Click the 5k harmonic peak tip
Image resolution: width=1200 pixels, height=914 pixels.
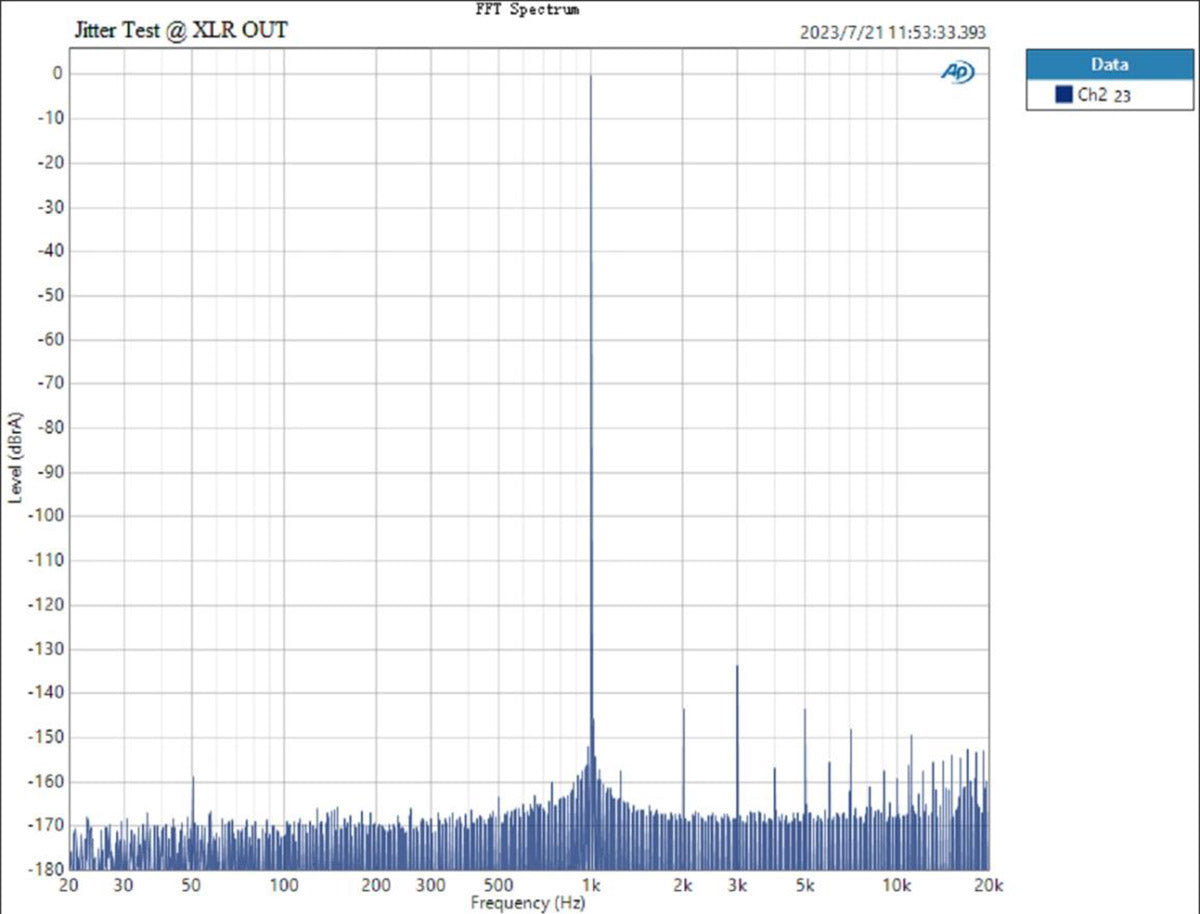pos(805,710)
